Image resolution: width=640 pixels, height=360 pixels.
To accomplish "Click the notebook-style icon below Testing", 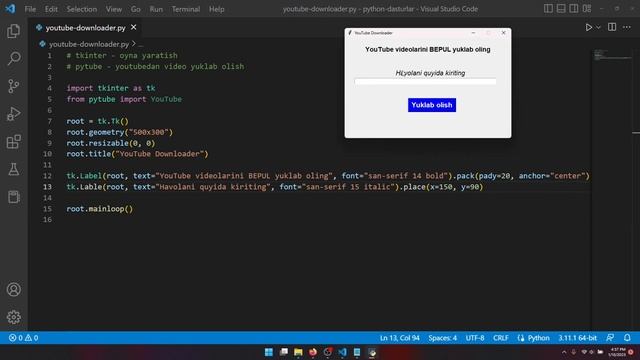I will tap(13, 197).
